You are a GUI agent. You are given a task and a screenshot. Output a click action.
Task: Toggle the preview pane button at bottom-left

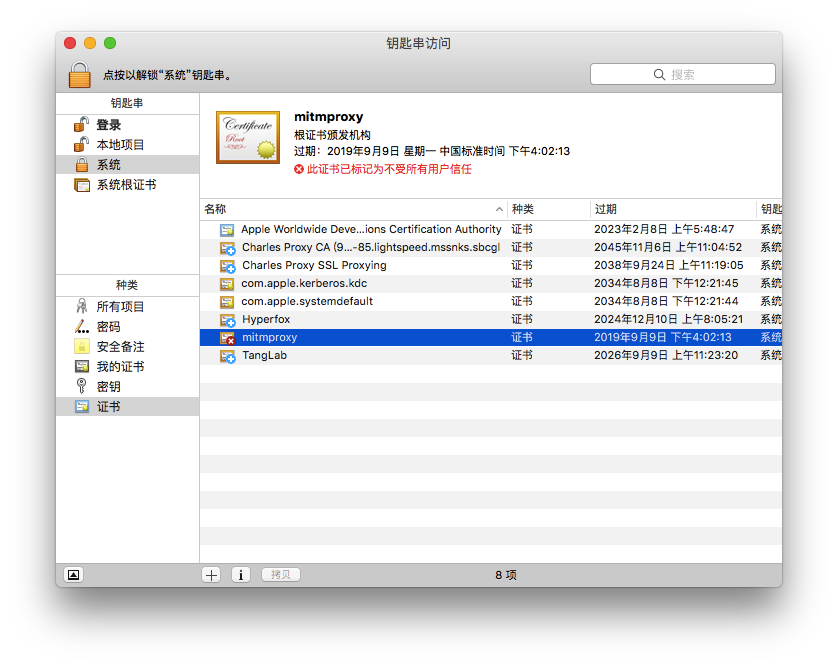[73, 575]
